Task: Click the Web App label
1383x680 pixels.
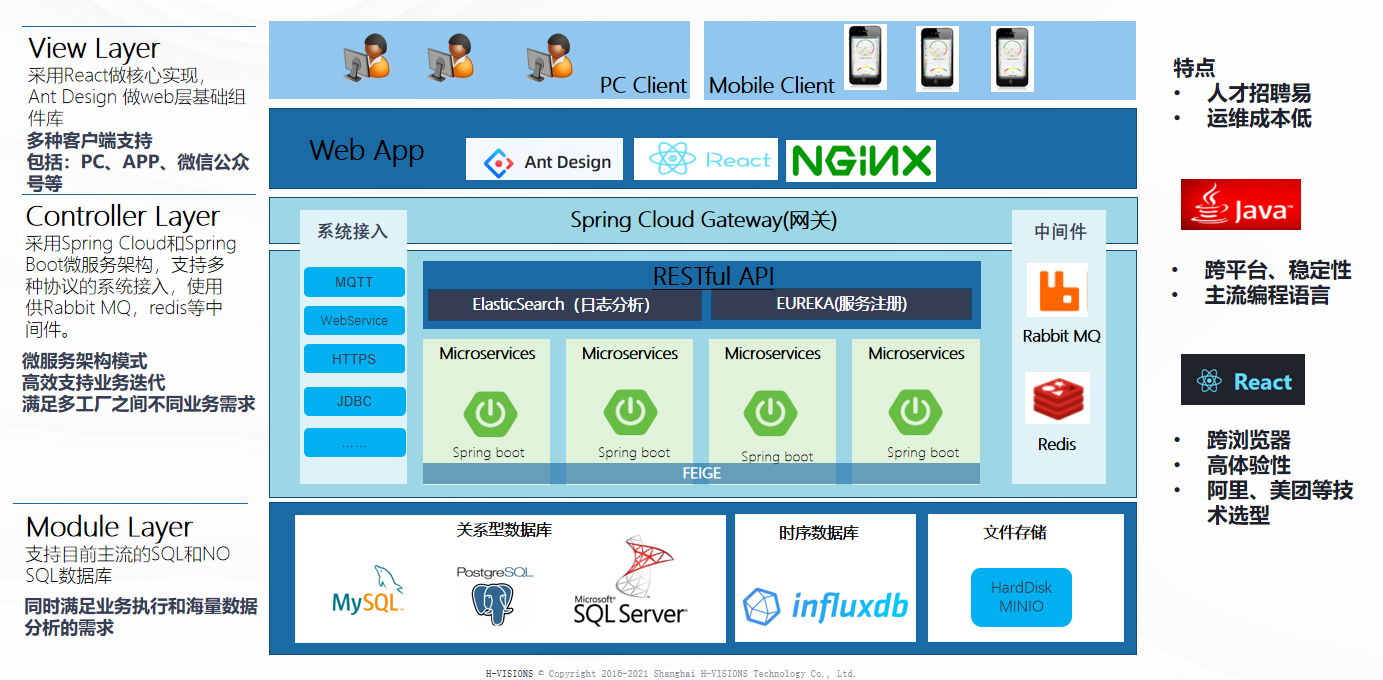Action: point(367,150)
